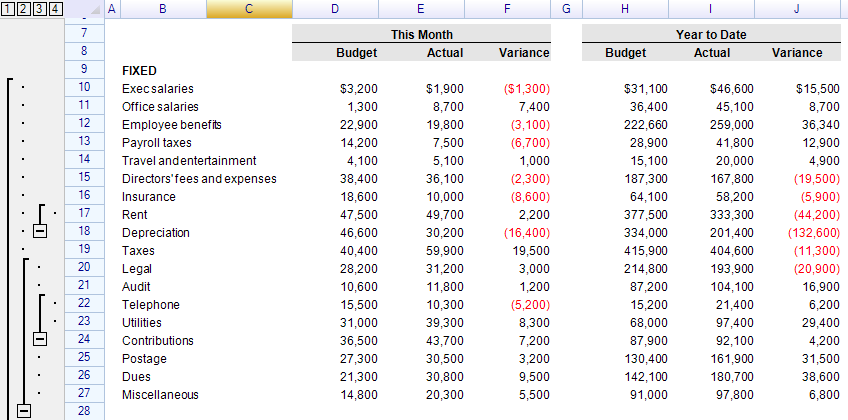Click the Exec salaries label cell
This screenshot has width=848, height=420.
click(x=157, y=89)
